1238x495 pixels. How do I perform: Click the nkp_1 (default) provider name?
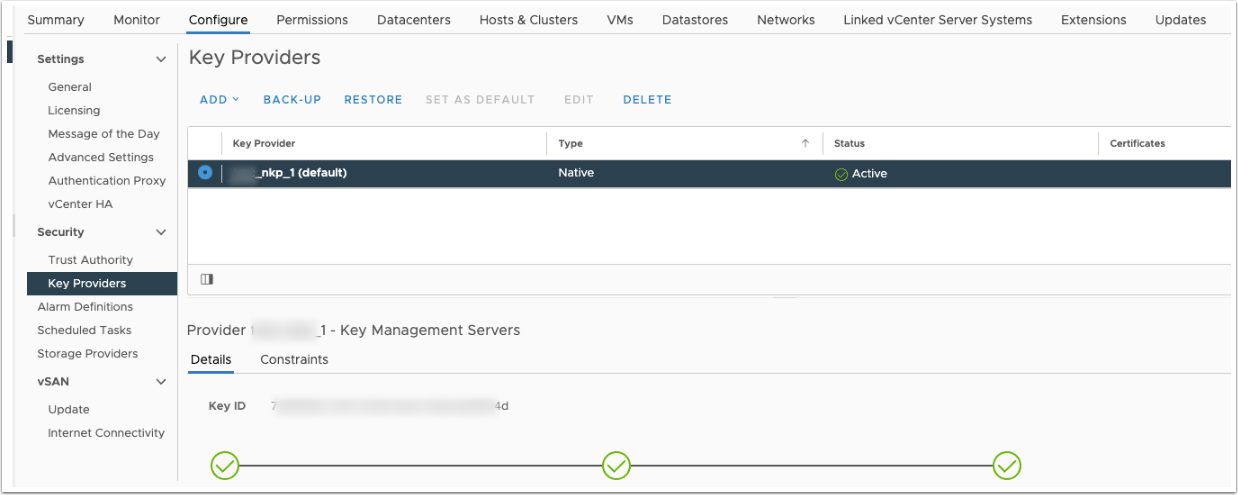(289, 173)
